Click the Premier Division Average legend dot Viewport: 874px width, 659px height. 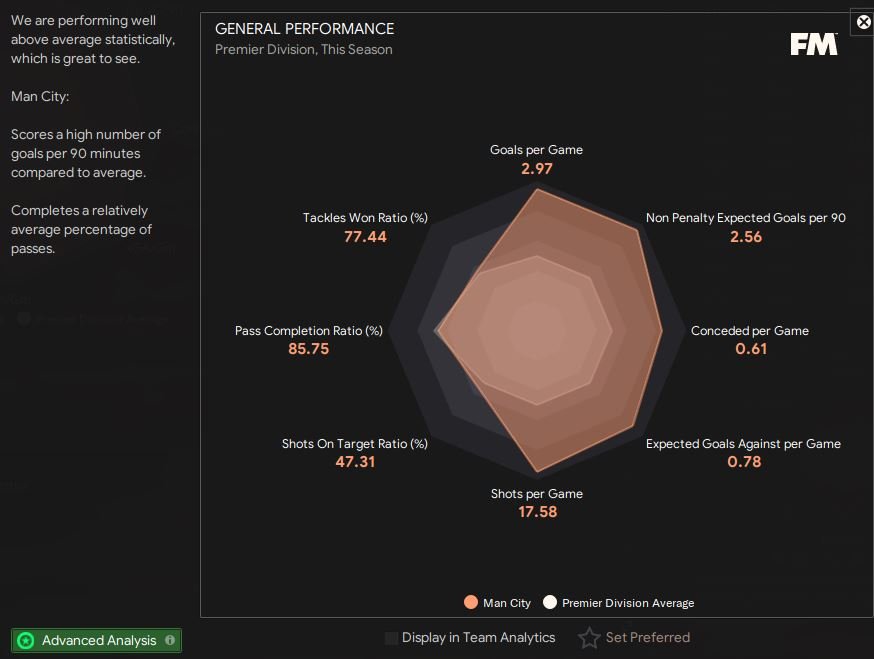[550, 603]
